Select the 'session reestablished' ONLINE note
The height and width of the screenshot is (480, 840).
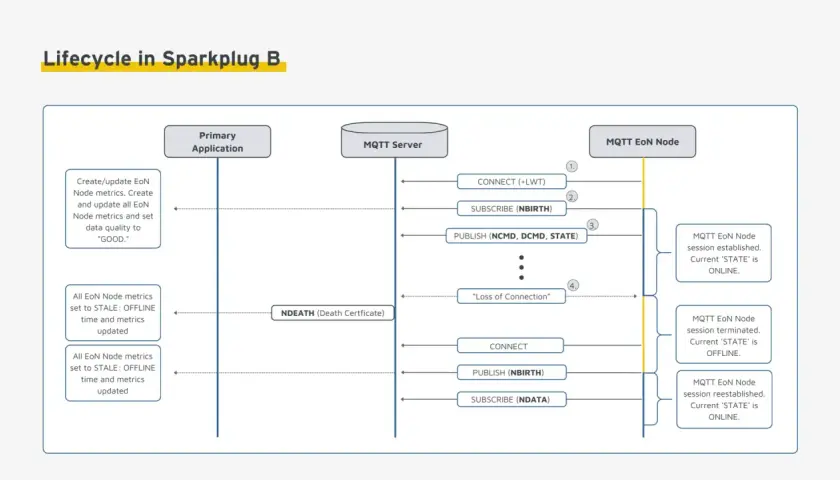[724, 399]
